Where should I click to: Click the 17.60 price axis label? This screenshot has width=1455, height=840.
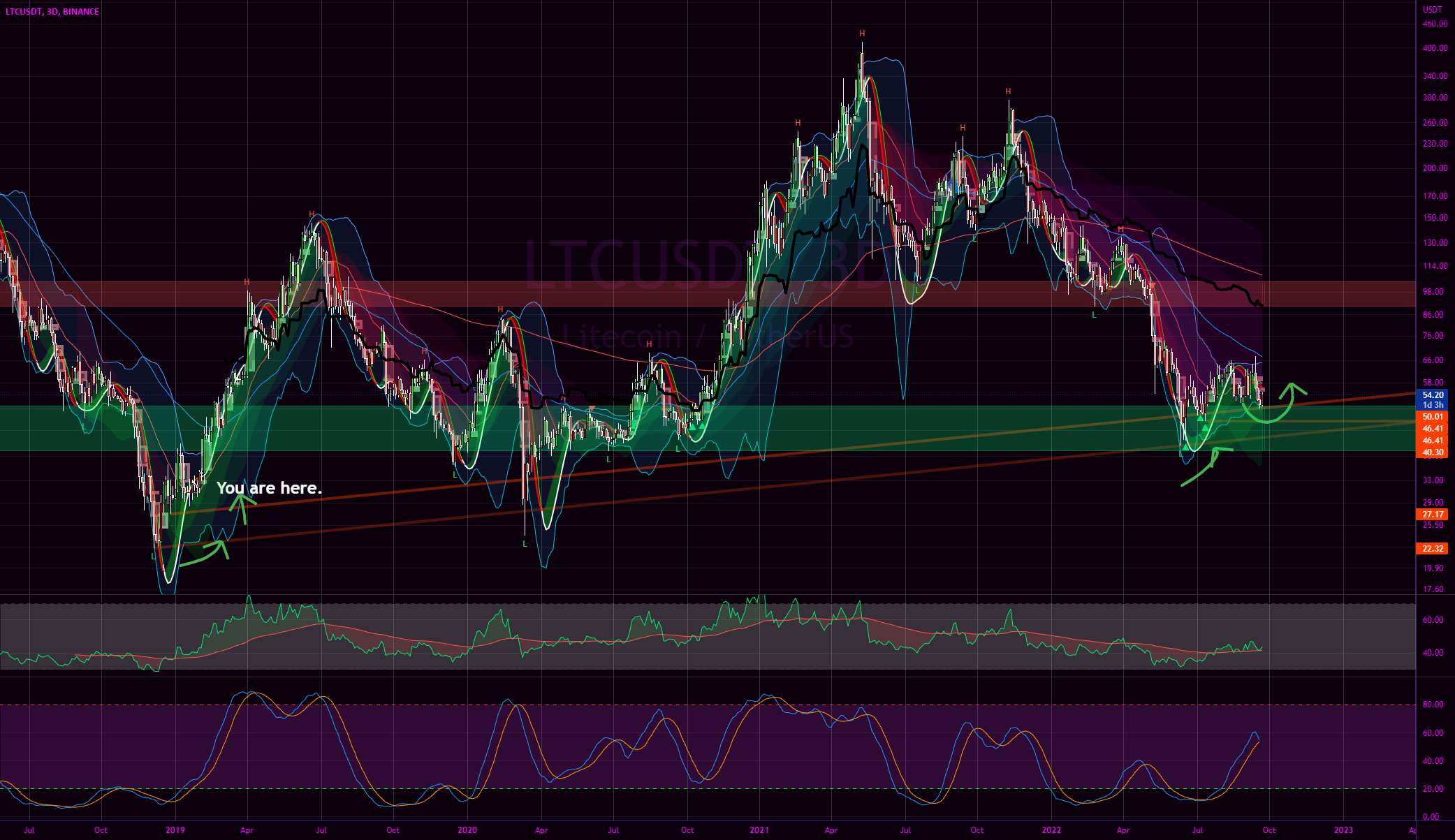(1433, 589)
